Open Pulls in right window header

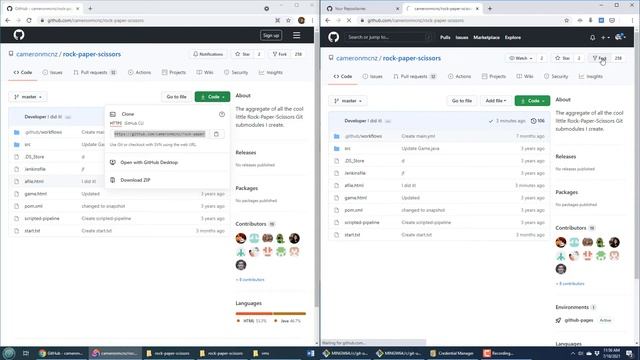[445, 38]
